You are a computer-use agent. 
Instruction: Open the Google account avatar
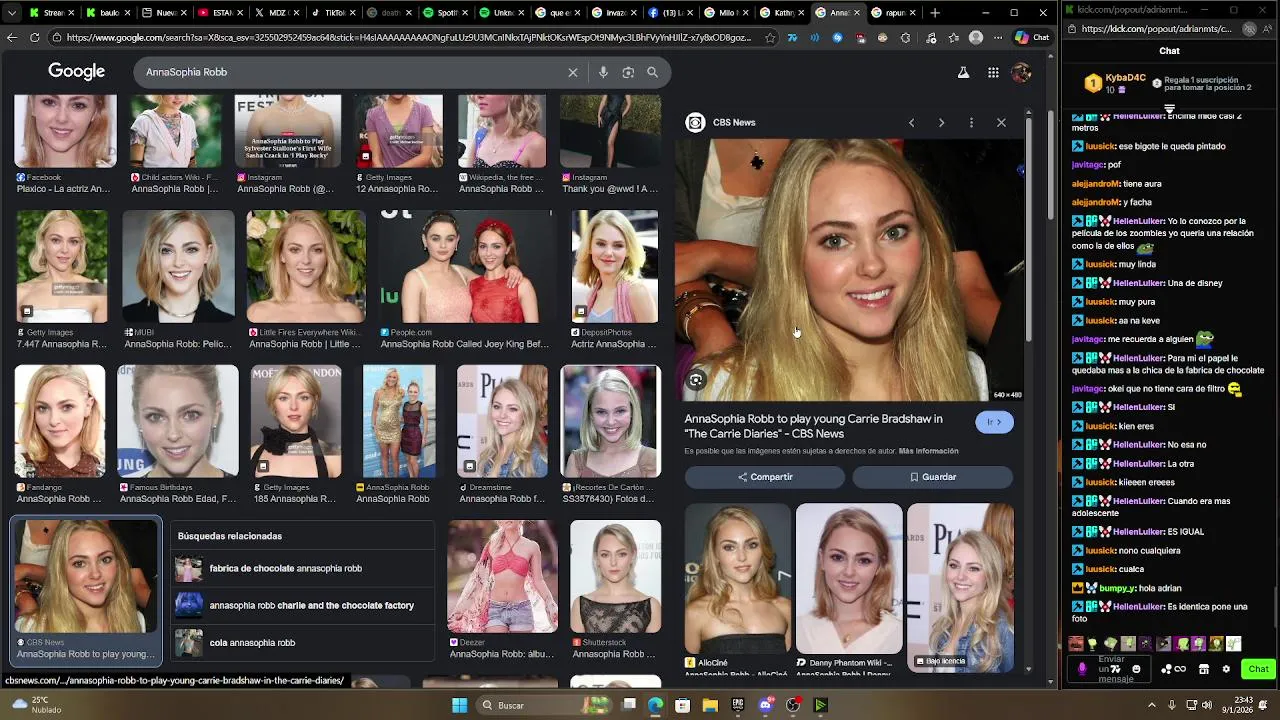point(1021,72)
